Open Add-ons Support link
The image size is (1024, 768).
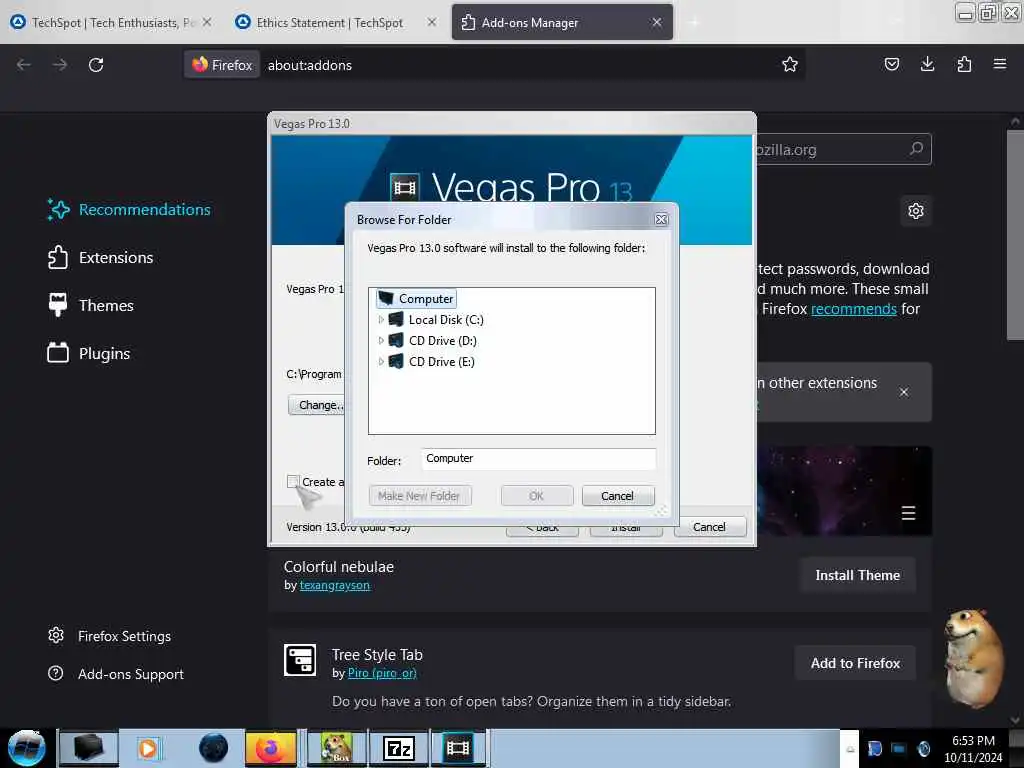pos(116,674)
